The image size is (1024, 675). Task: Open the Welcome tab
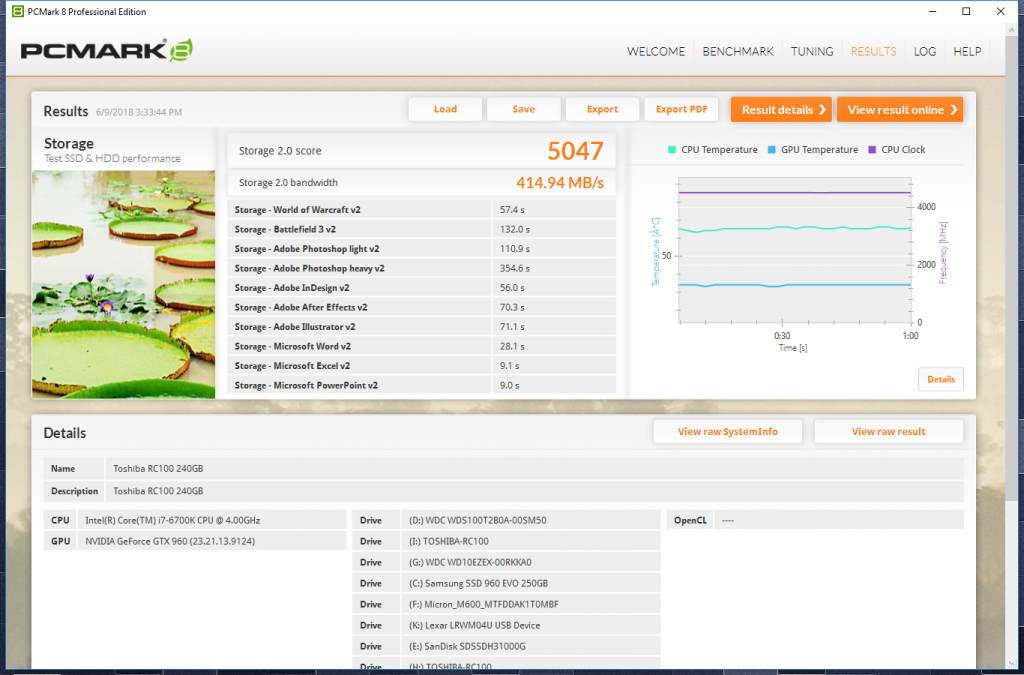[656, 52]
